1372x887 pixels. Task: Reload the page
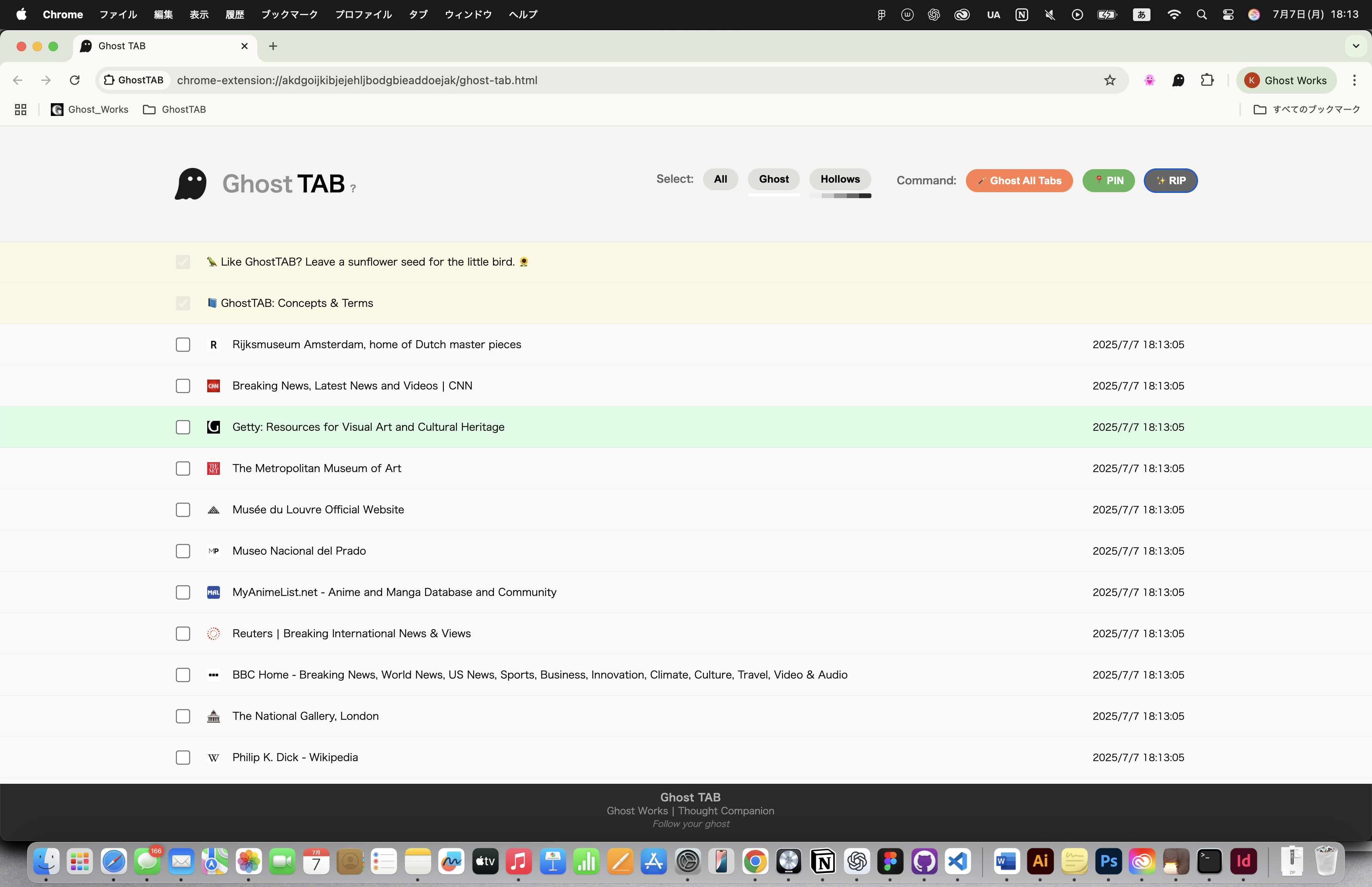(75, 80)
